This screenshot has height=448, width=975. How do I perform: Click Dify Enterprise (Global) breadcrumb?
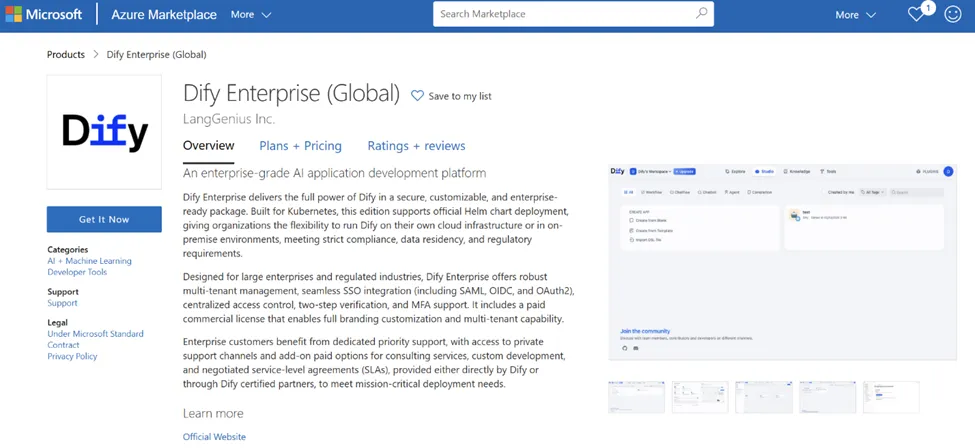point(157,54)
